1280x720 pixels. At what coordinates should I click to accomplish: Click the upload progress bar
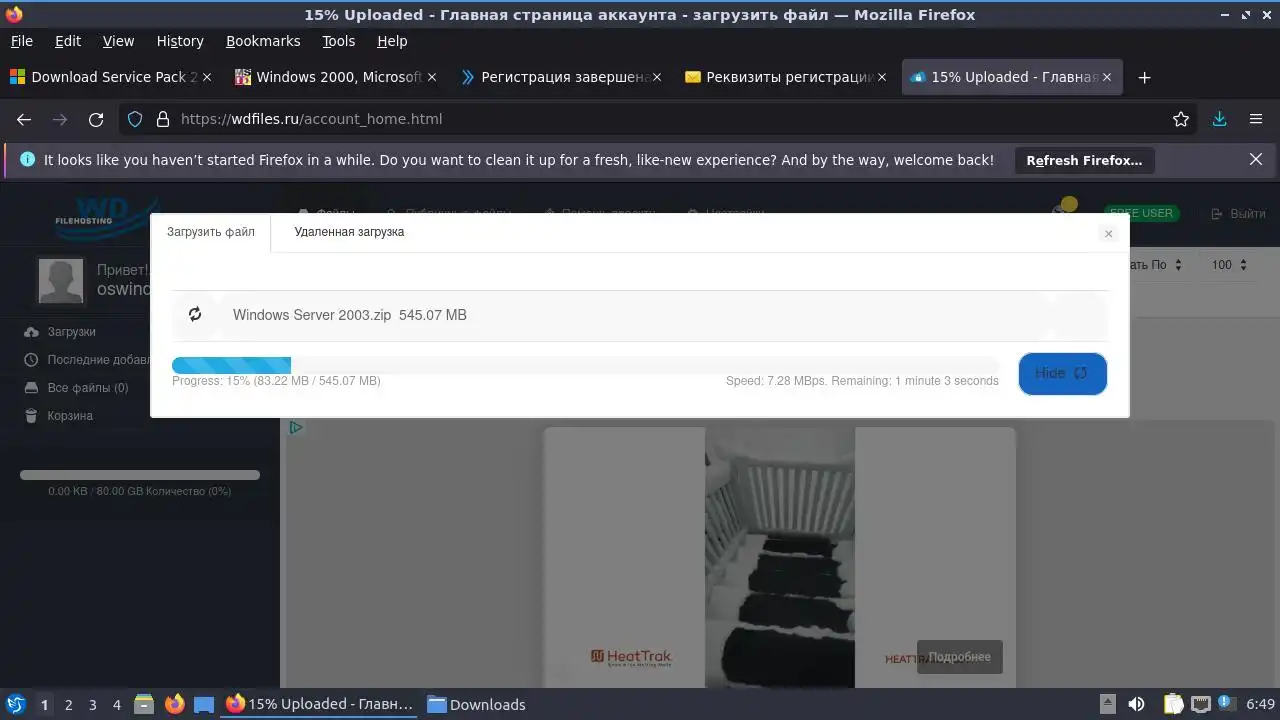[585, 366]
